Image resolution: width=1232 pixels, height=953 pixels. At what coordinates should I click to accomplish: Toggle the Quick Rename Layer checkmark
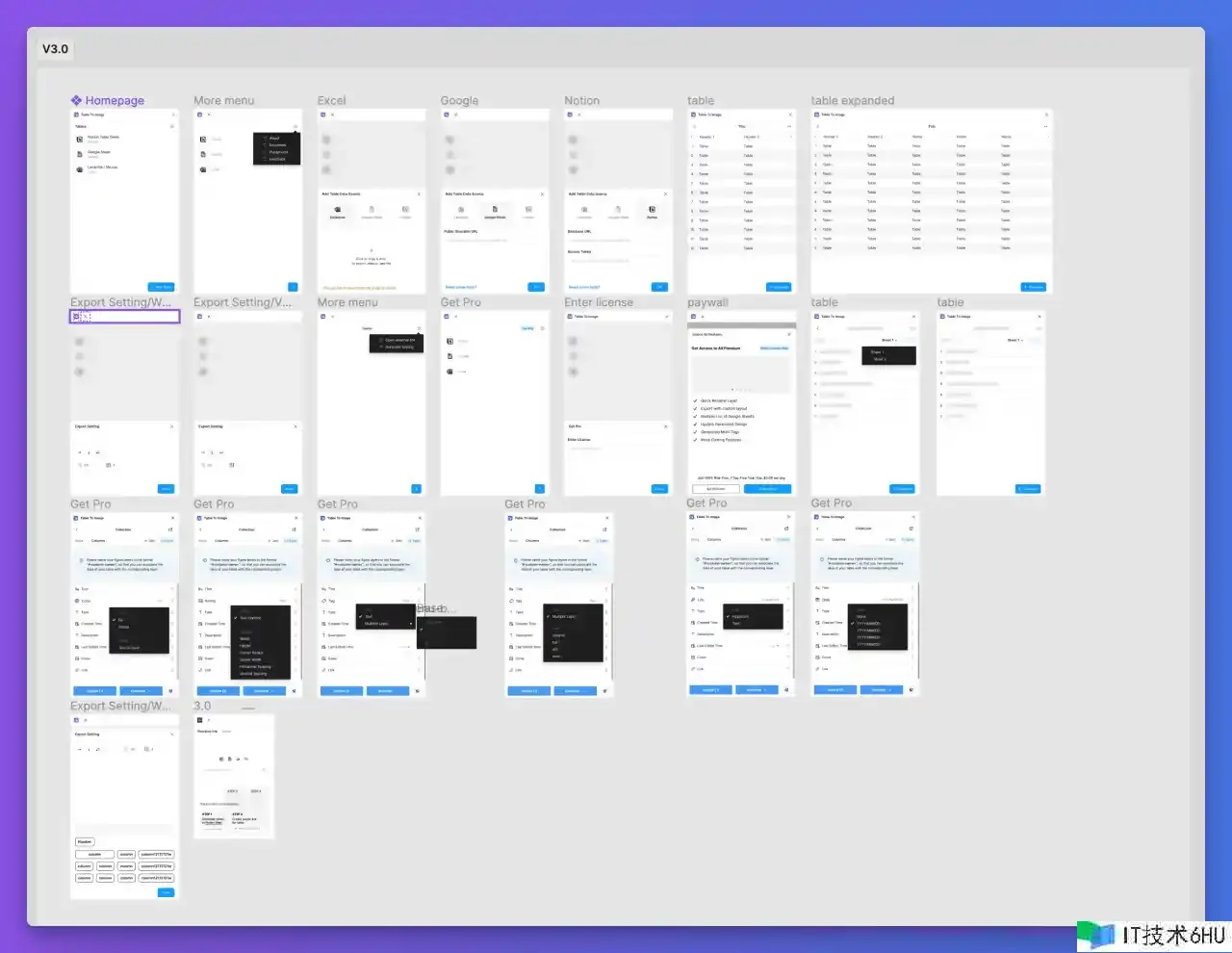click(x=695, y=400)
